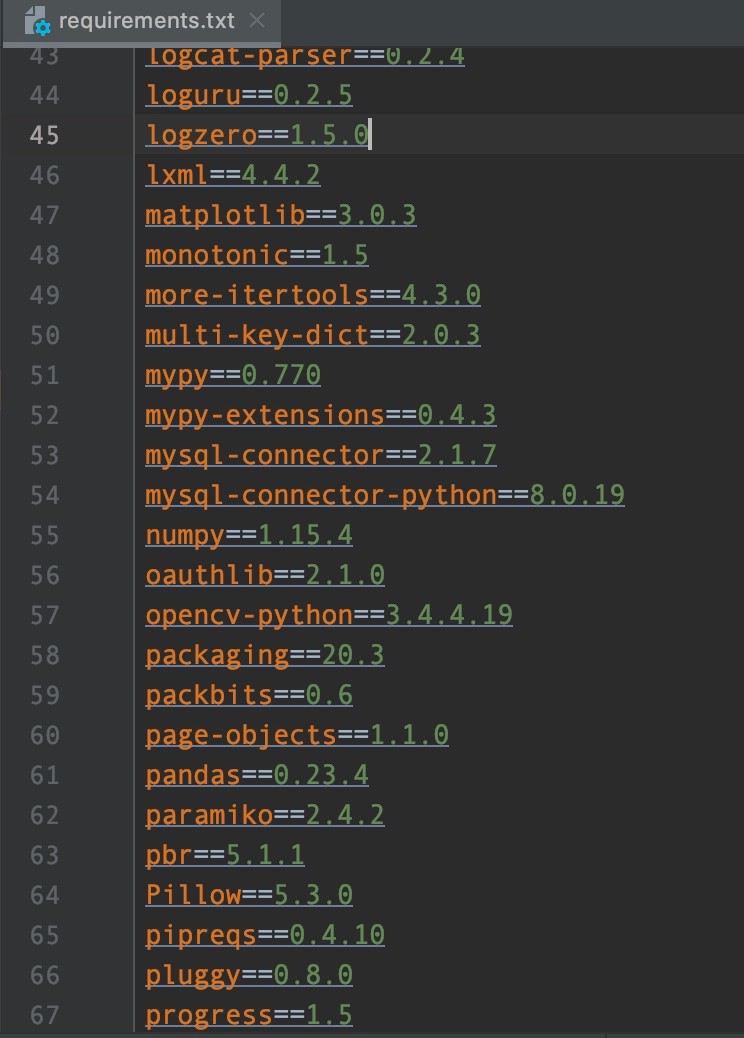744x1038 pixels.
Task: Click the pandas version 0.23.4
Action: click(320, 775)
